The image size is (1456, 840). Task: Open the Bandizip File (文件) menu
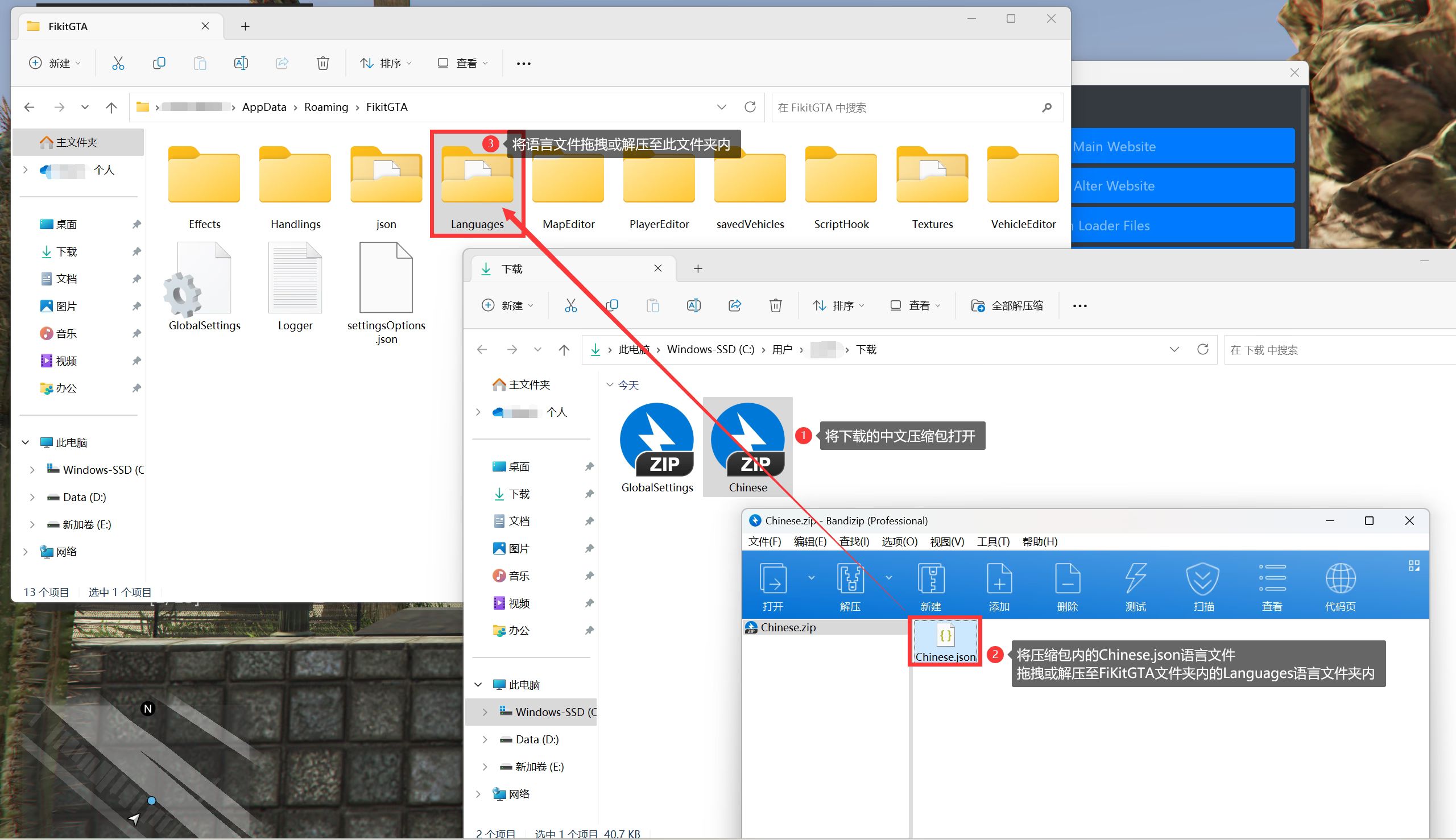click(x=764, y=542)
